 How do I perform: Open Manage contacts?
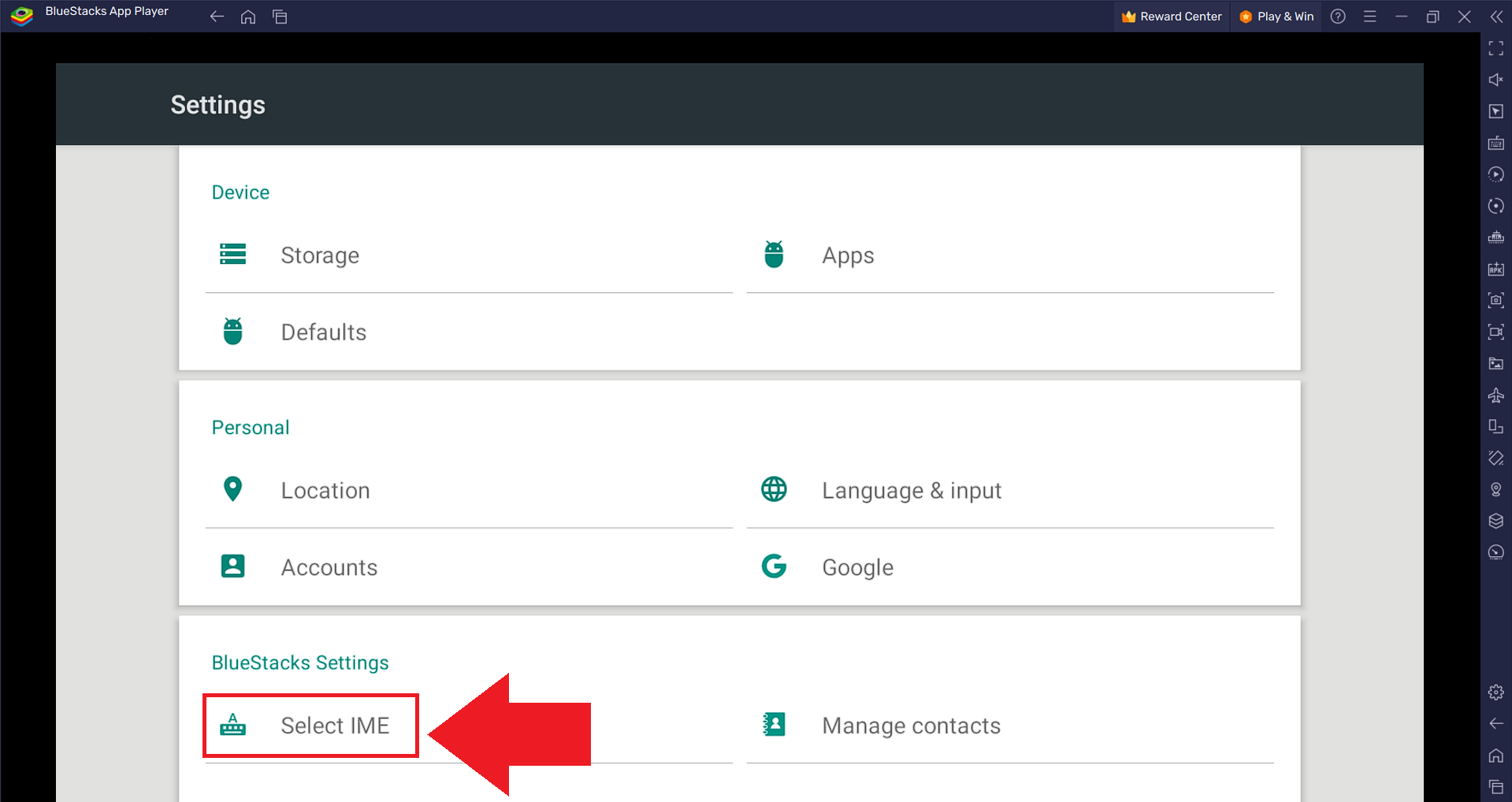click(1010, 725)
